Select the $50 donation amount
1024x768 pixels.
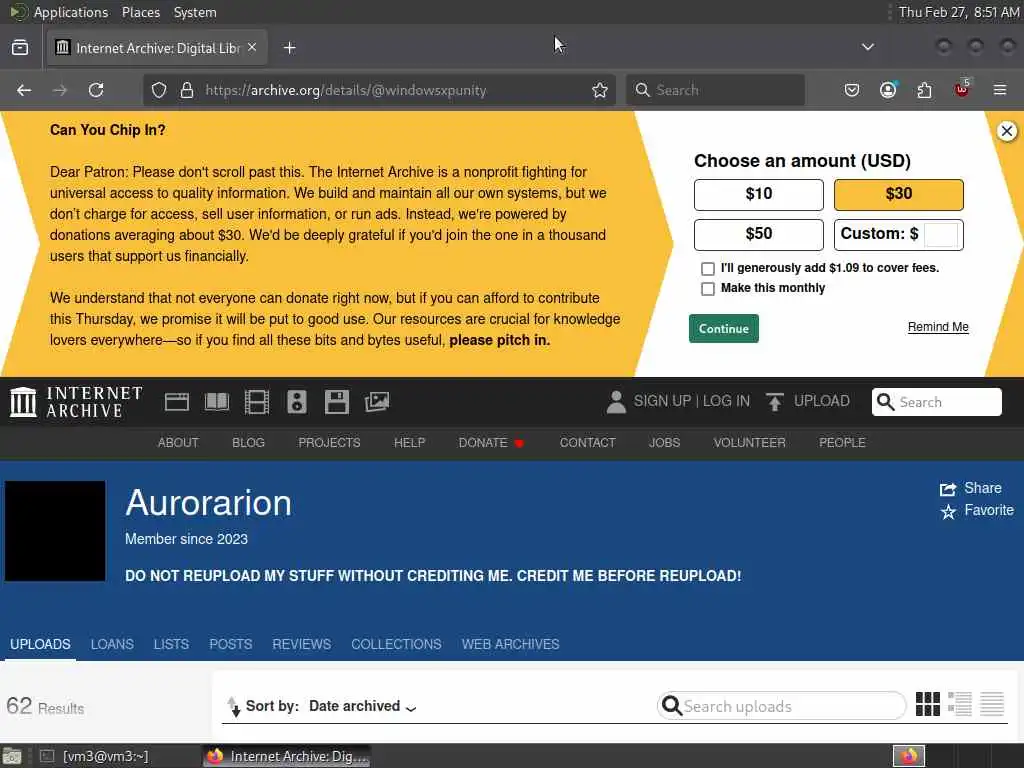pyautogui.click(x=758, y=234)
